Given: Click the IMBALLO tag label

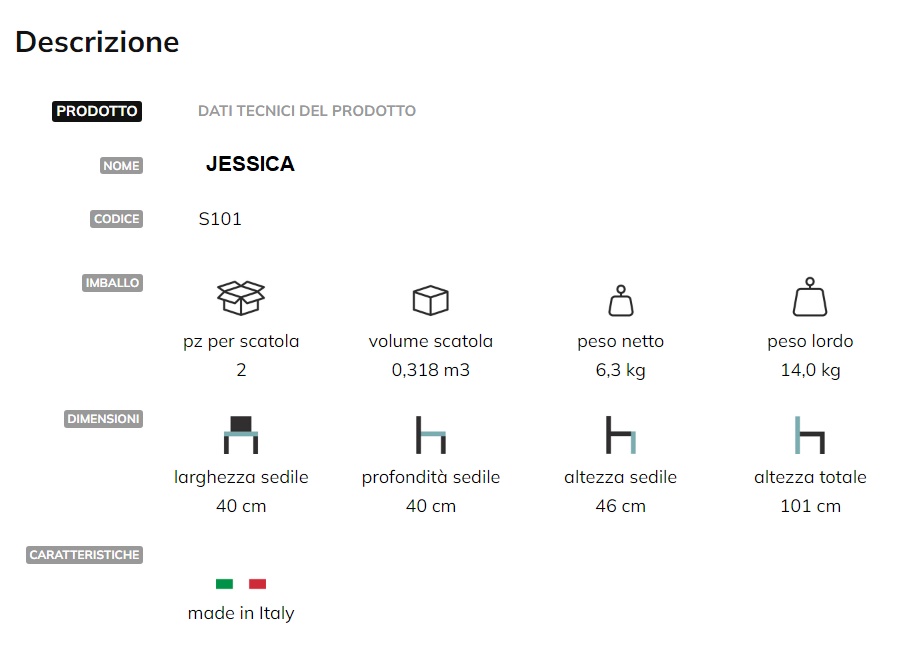Looking at the screenshot, I should click(113, 283).
